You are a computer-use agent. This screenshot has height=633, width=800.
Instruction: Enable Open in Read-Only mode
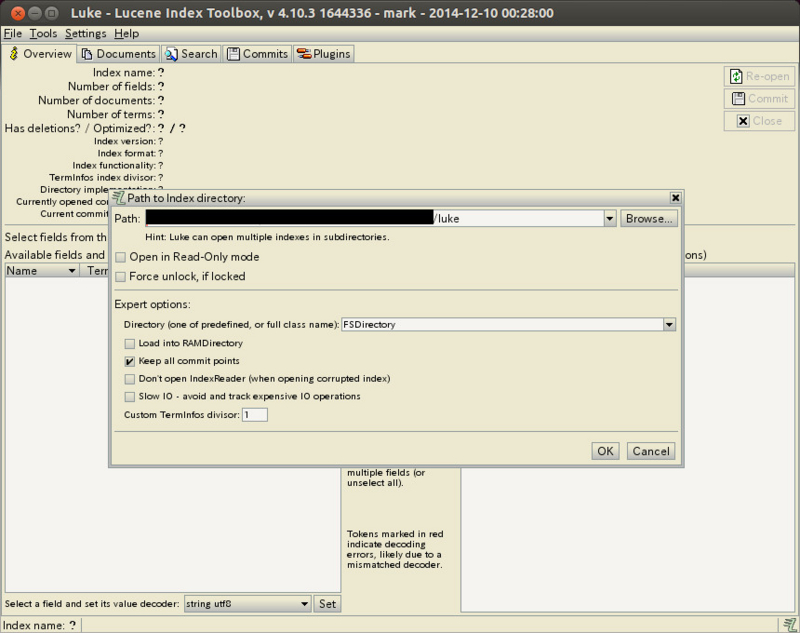click(x=120, y=257)
